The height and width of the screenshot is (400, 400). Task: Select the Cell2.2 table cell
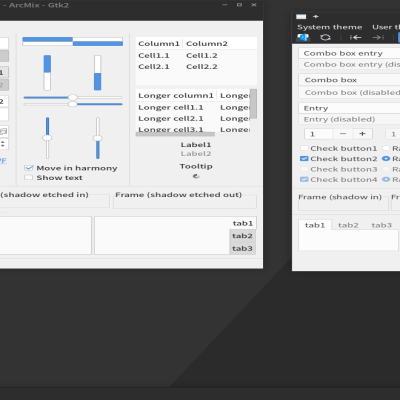click(x=202, y=67)
